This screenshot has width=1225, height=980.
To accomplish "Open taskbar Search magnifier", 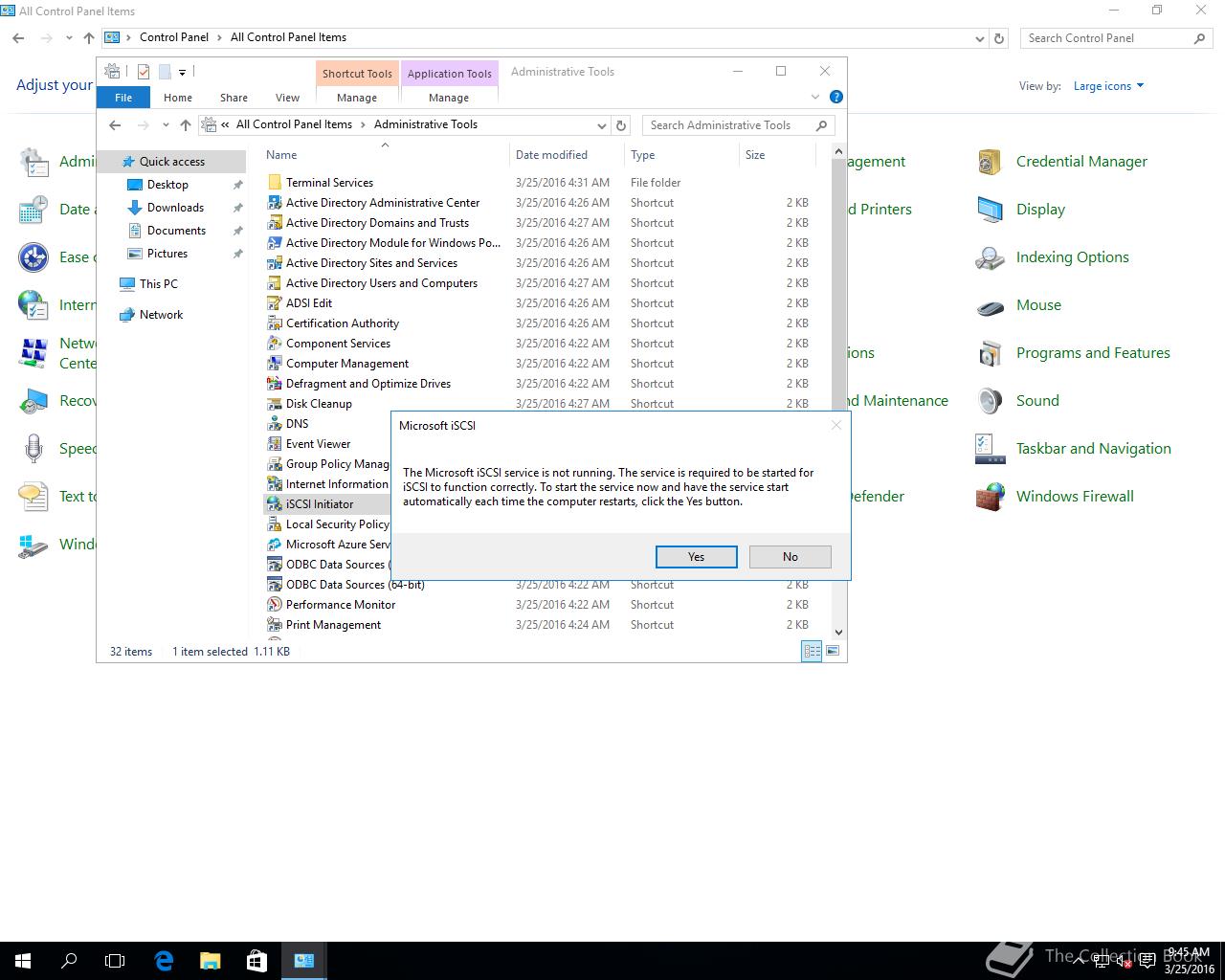I will coord(69,961).
